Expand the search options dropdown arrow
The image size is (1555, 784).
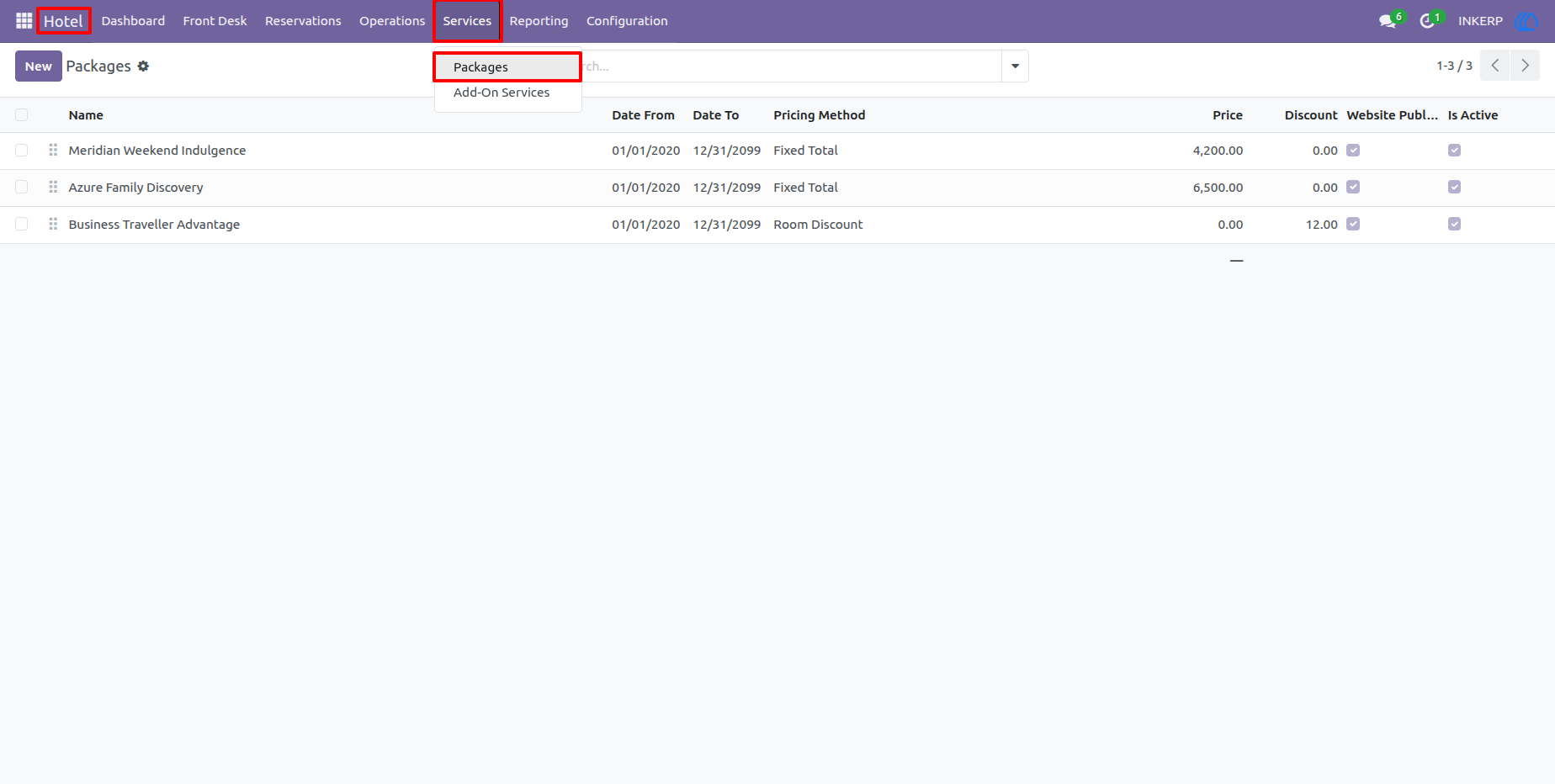pos(1015,66)
